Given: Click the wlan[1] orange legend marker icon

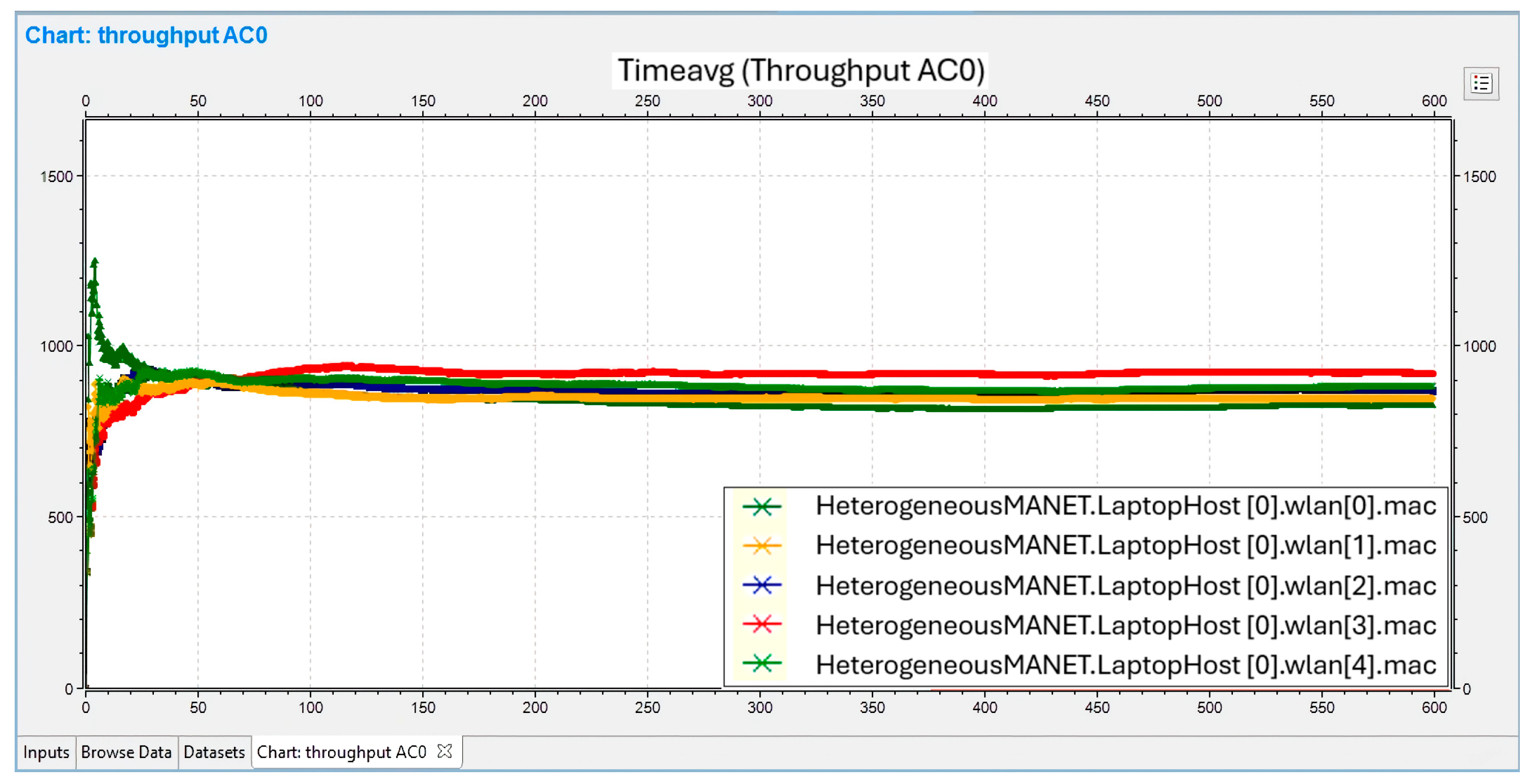Looking at the screenshot, I should click(762, 546).
